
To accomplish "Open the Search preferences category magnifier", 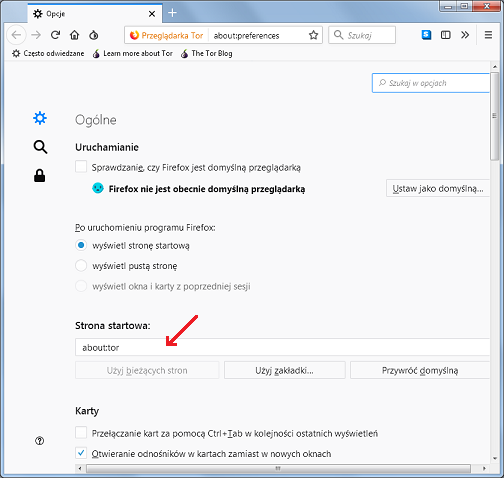I will (x=40, y=147).
